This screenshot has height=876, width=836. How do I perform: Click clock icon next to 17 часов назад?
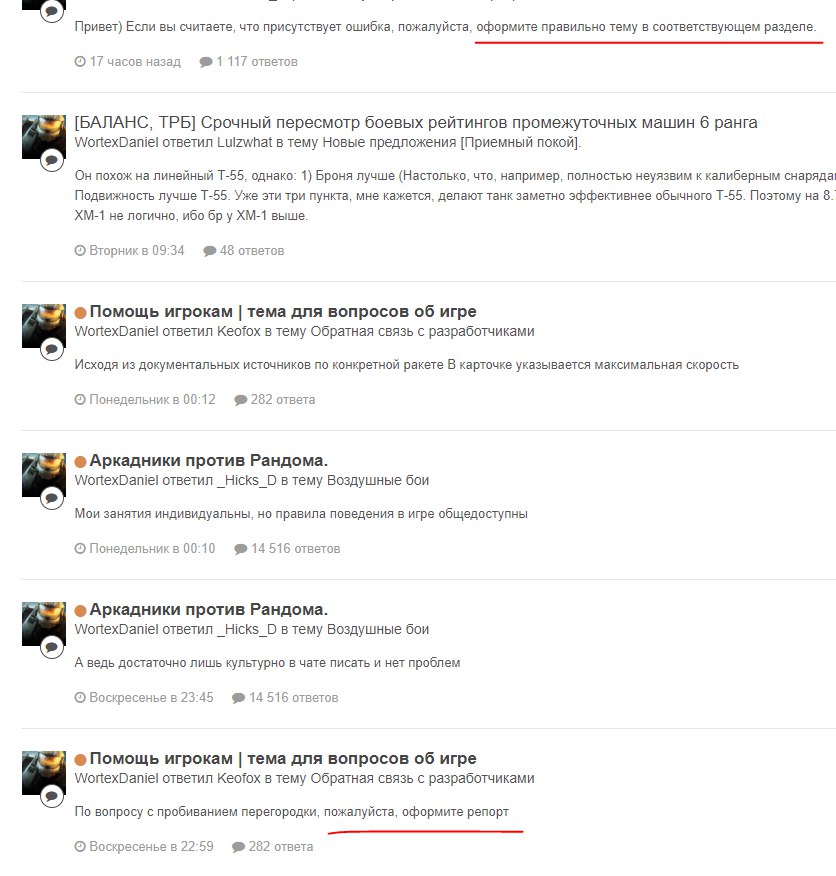[80, 61]
